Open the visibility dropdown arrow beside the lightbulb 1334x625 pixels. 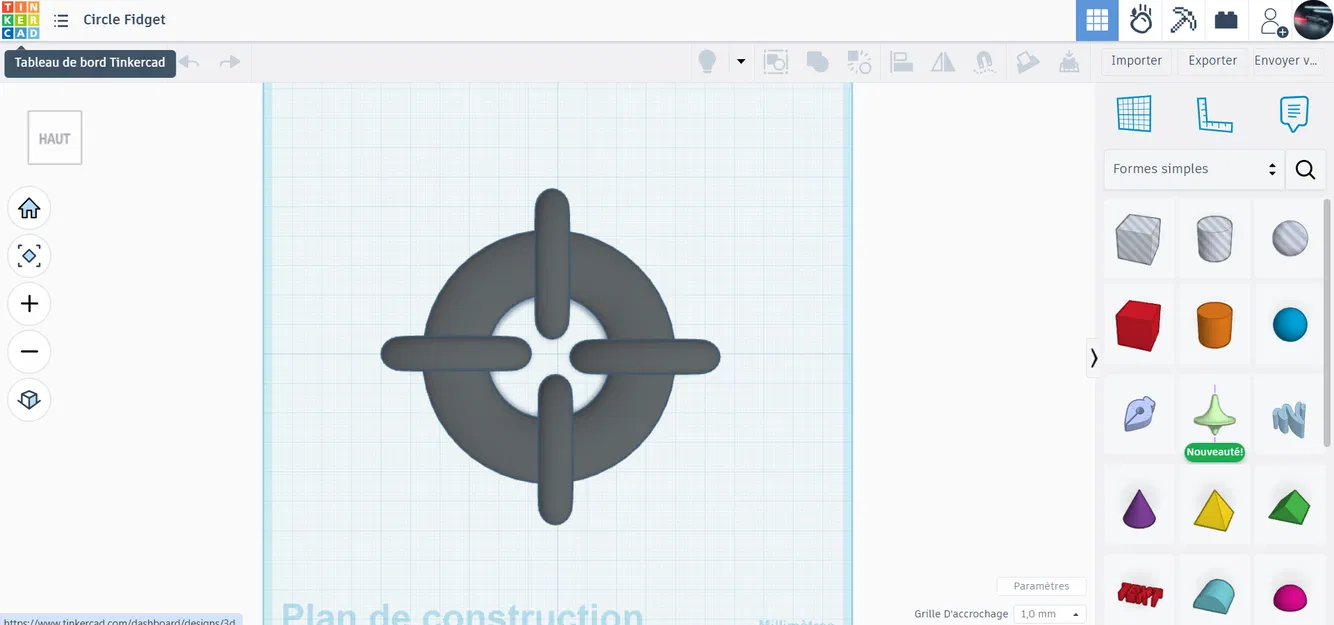pos(741,62)
